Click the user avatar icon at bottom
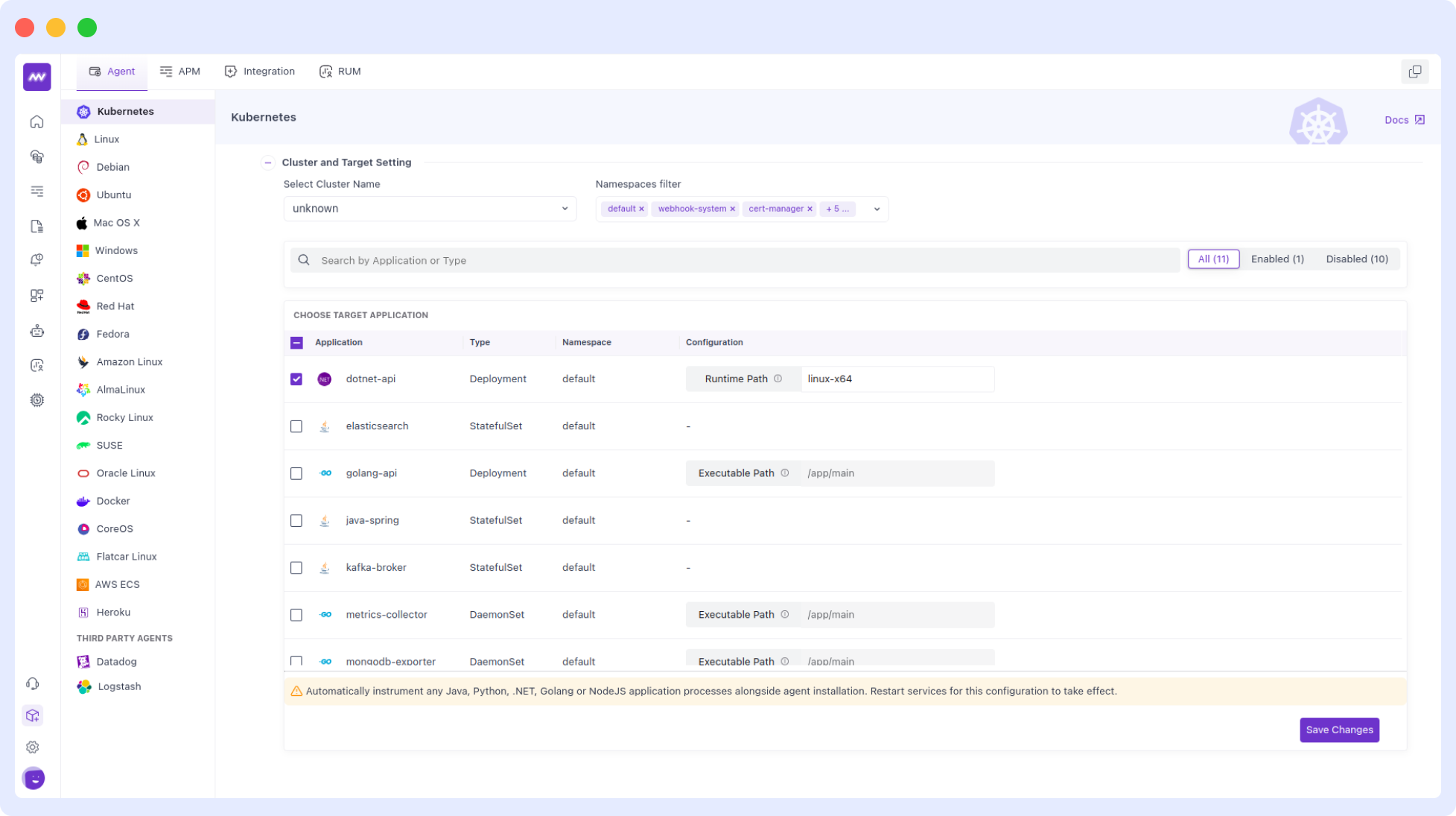The width and height of the screenshot is (1456, 816). [x=34, y=778]
